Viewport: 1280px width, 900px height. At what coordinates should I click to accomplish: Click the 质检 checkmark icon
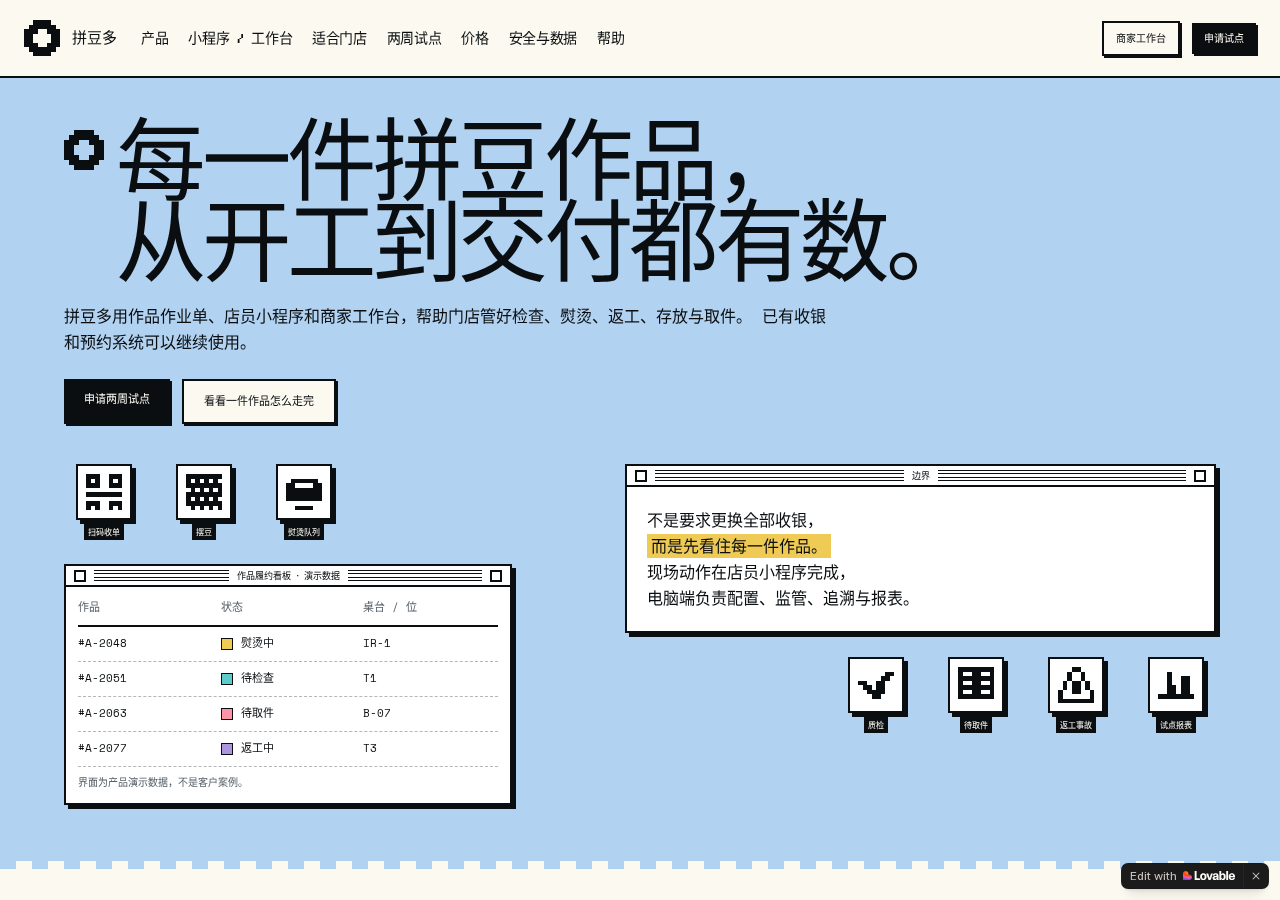click(876, 685)
